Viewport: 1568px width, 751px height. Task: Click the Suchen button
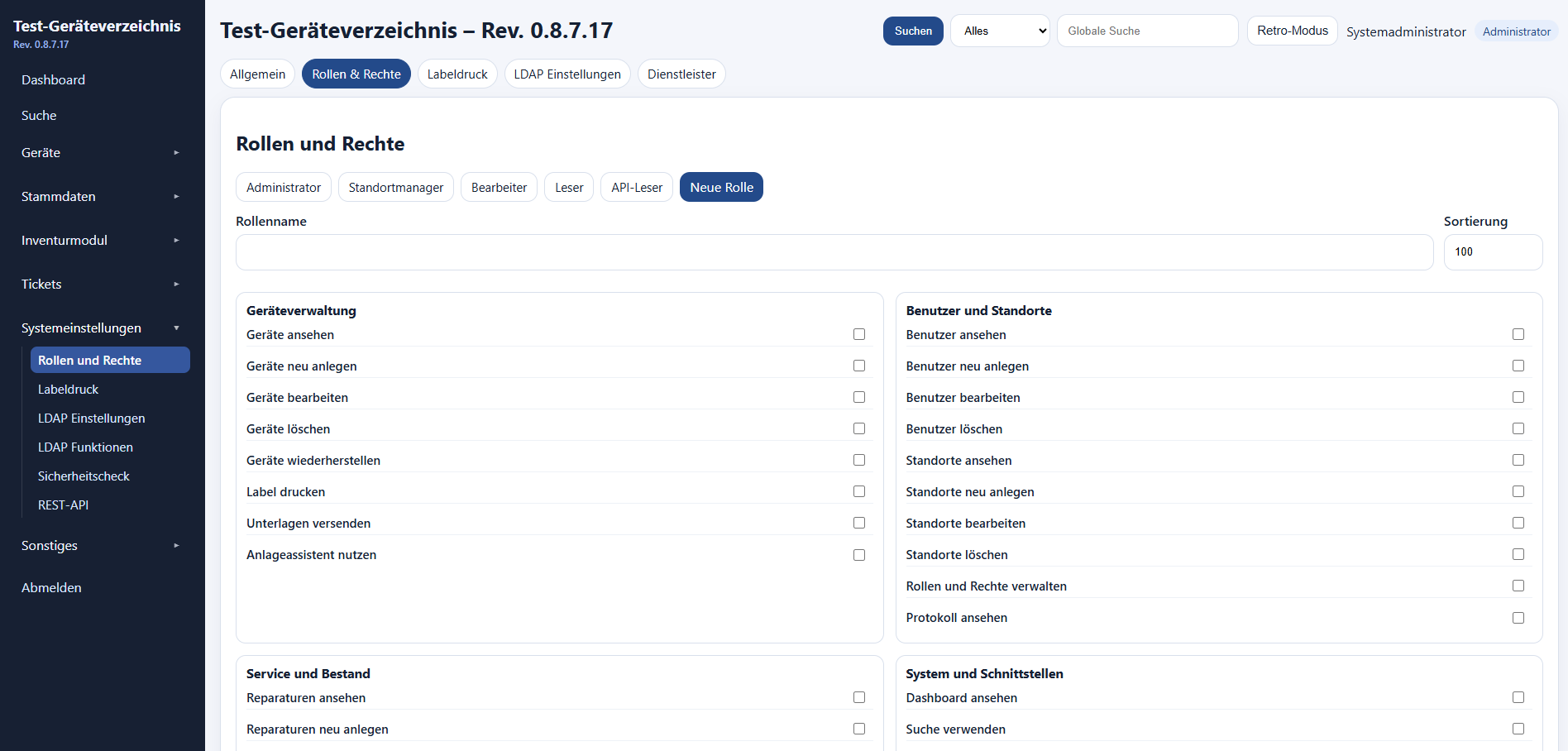[x=913, y=31]
